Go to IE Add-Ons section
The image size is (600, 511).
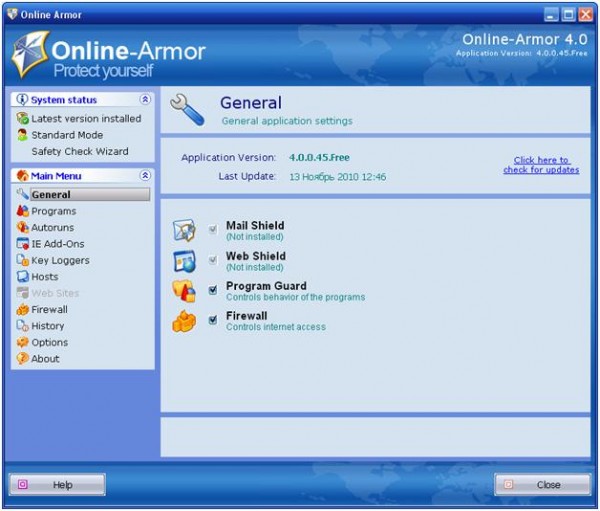58,244
